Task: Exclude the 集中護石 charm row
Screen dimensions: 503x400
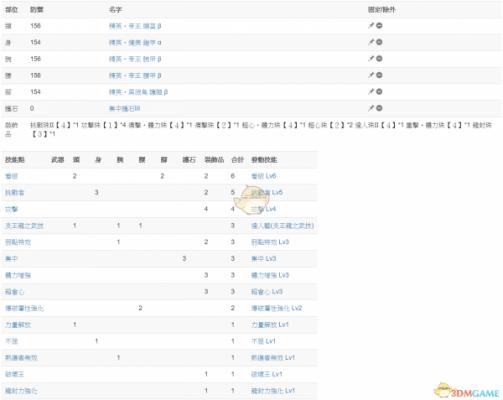Action: [x=379, y=108]
